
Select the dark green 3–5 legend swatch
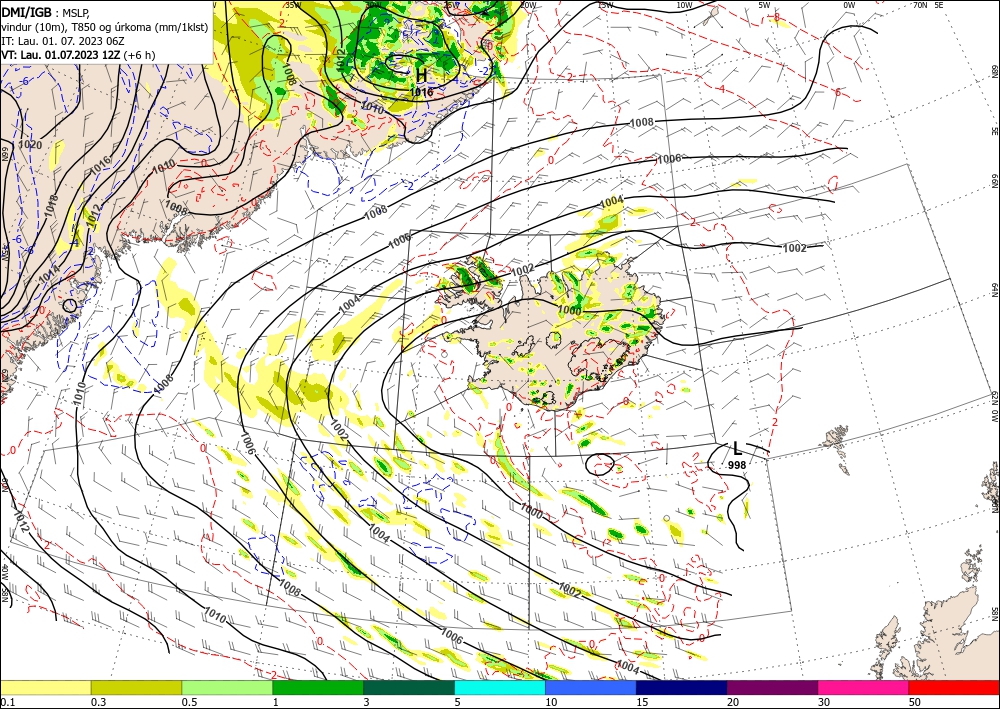[409, 687]
